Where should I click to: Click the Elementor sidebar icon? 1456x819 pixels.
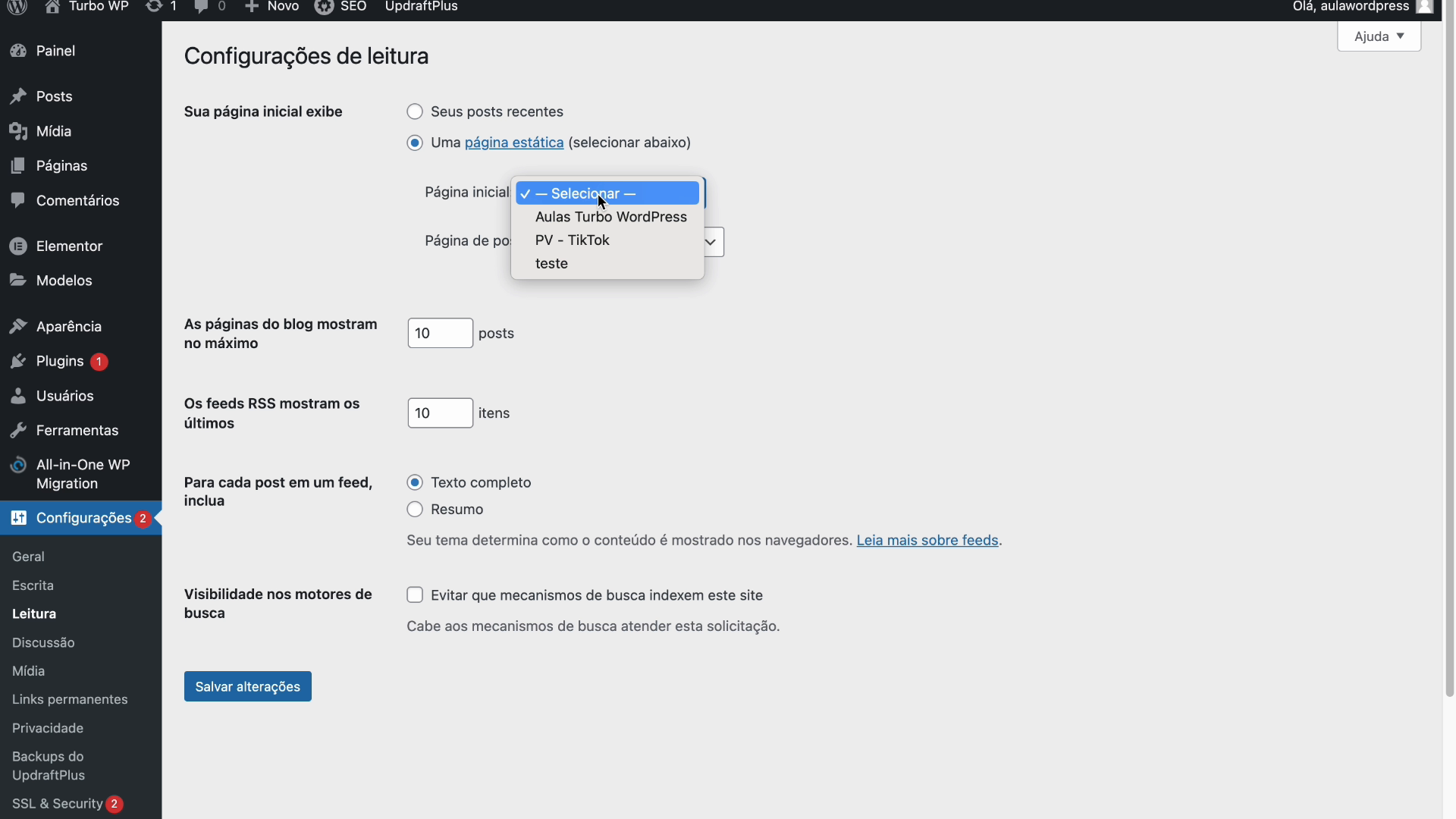(x=18, y=246)
